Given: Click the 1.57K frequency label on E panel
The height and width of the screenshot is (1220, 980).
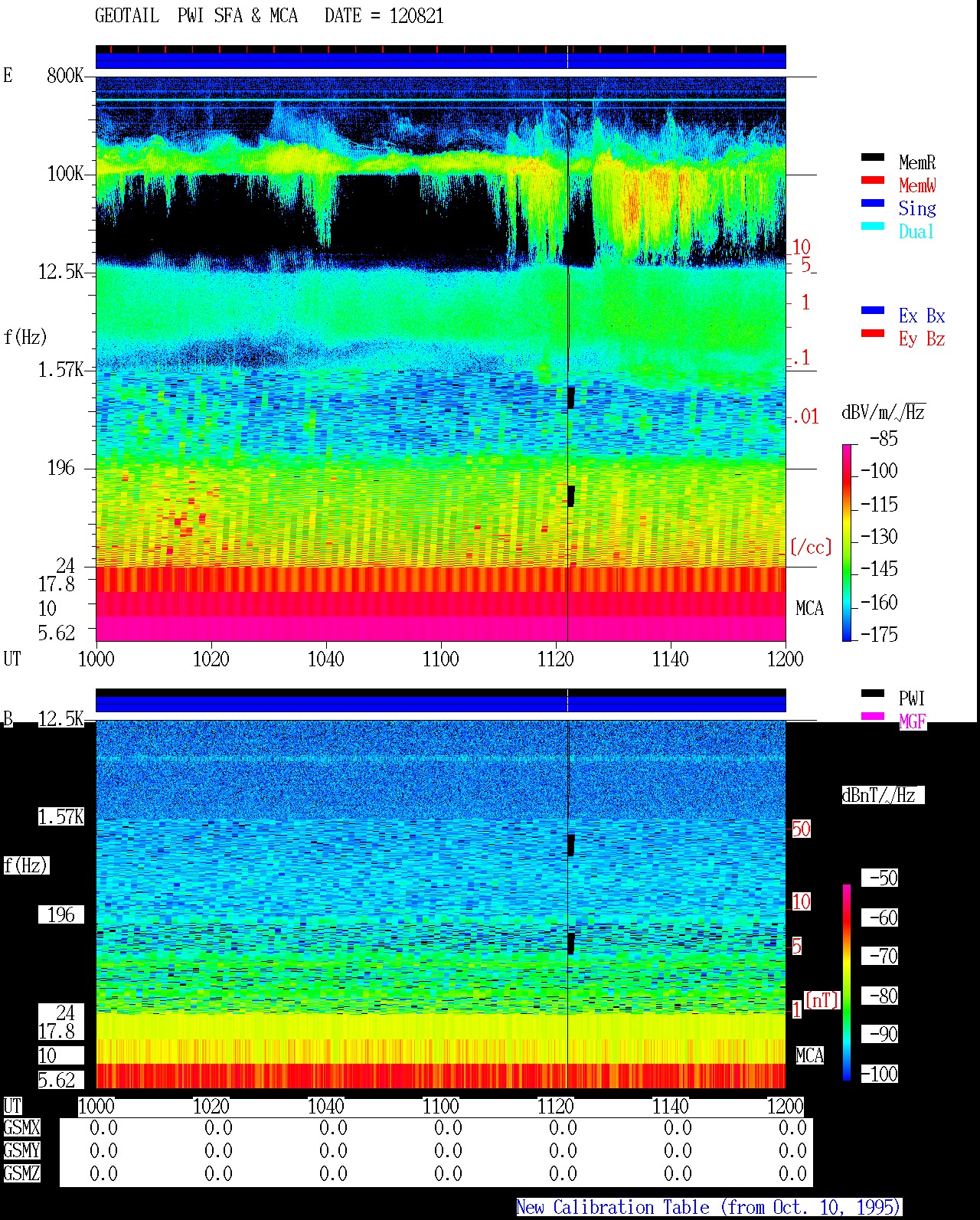Looking at the screenshot, I should pyautogui.click(x=61, y=369).
